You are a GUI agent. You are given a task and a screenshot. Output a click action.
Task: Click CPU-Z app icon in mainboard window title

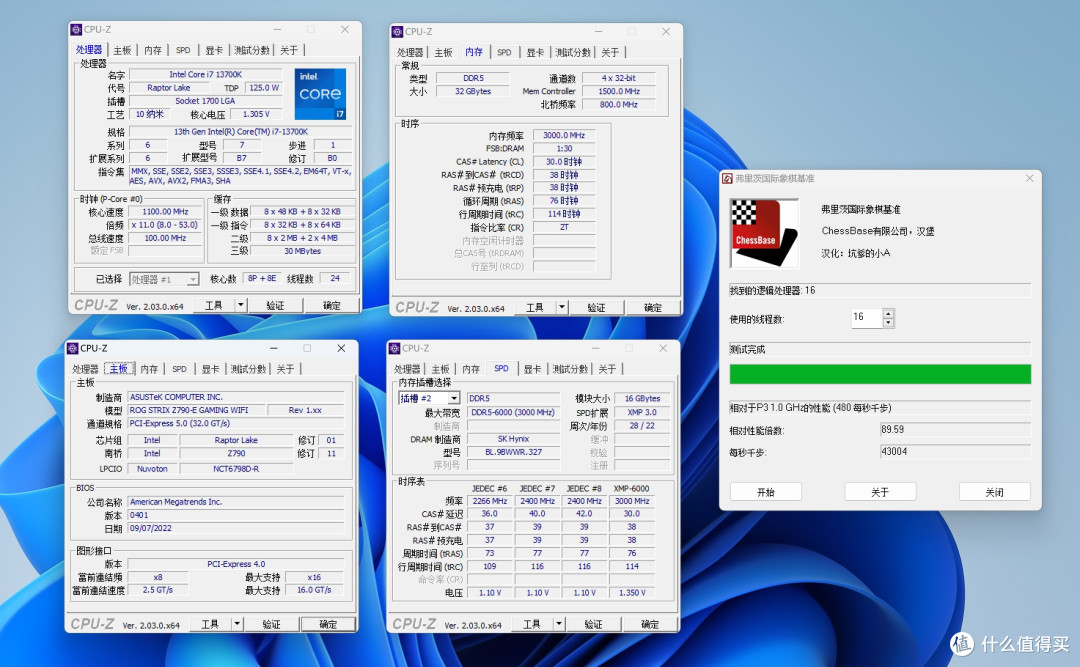(x=72, y=349)
